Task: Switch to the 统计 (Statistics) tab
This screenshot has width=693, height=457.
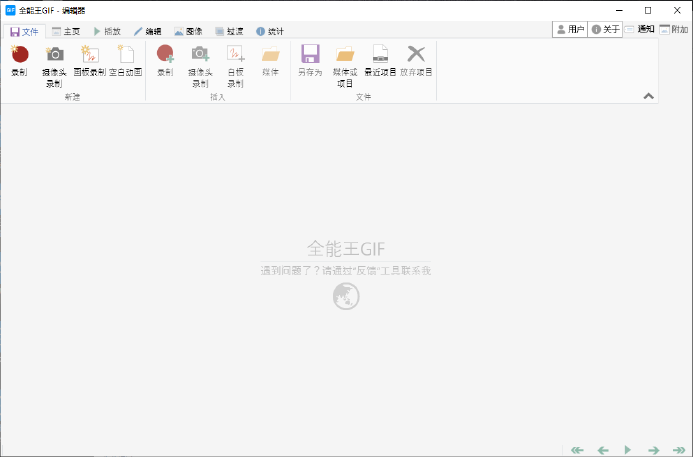Action: (x=270, y=31)
